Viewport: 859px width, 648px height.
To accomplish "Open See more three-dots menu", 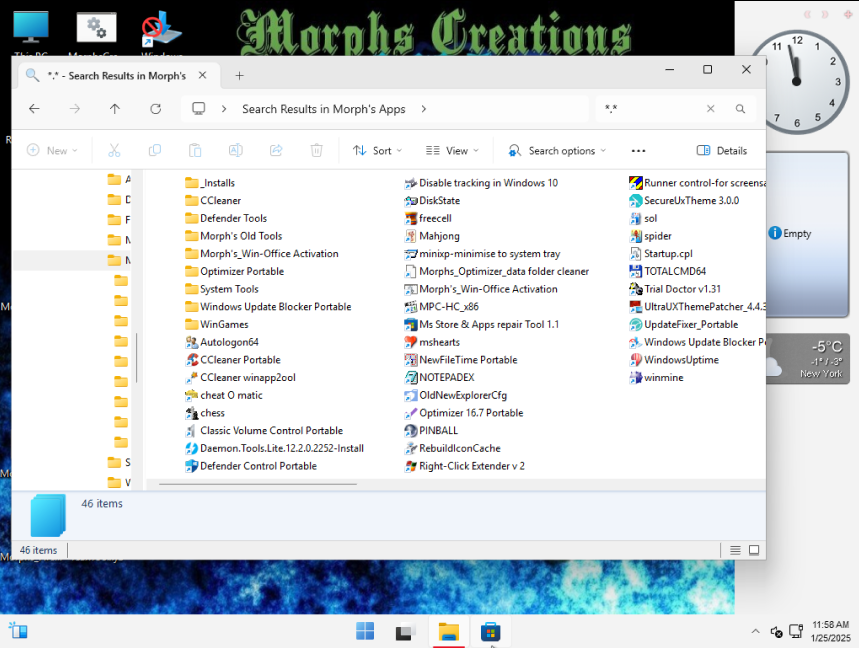I will tap(638, 151).
